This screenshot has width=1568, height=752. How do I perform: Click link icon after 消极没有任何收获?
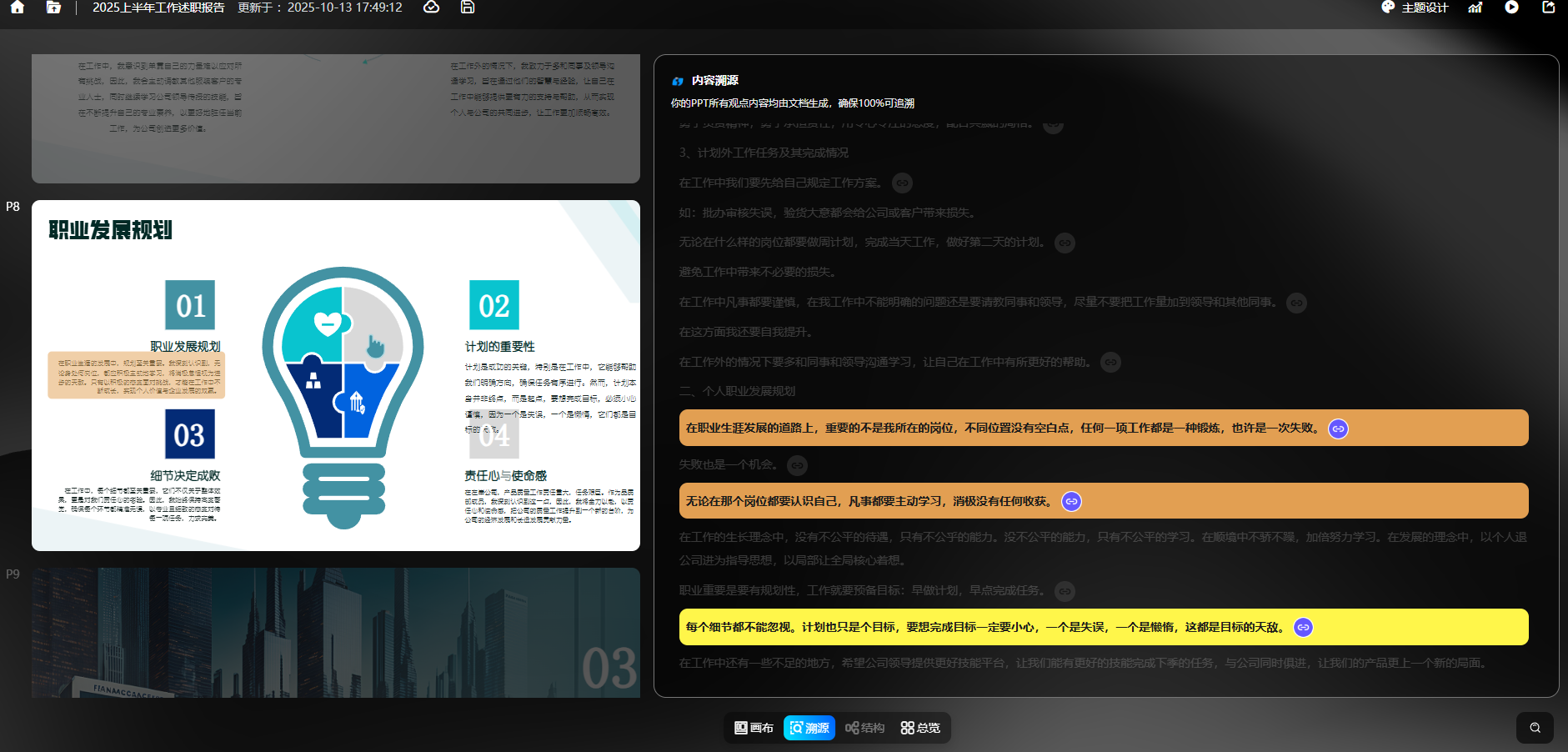coord(1071,502)
